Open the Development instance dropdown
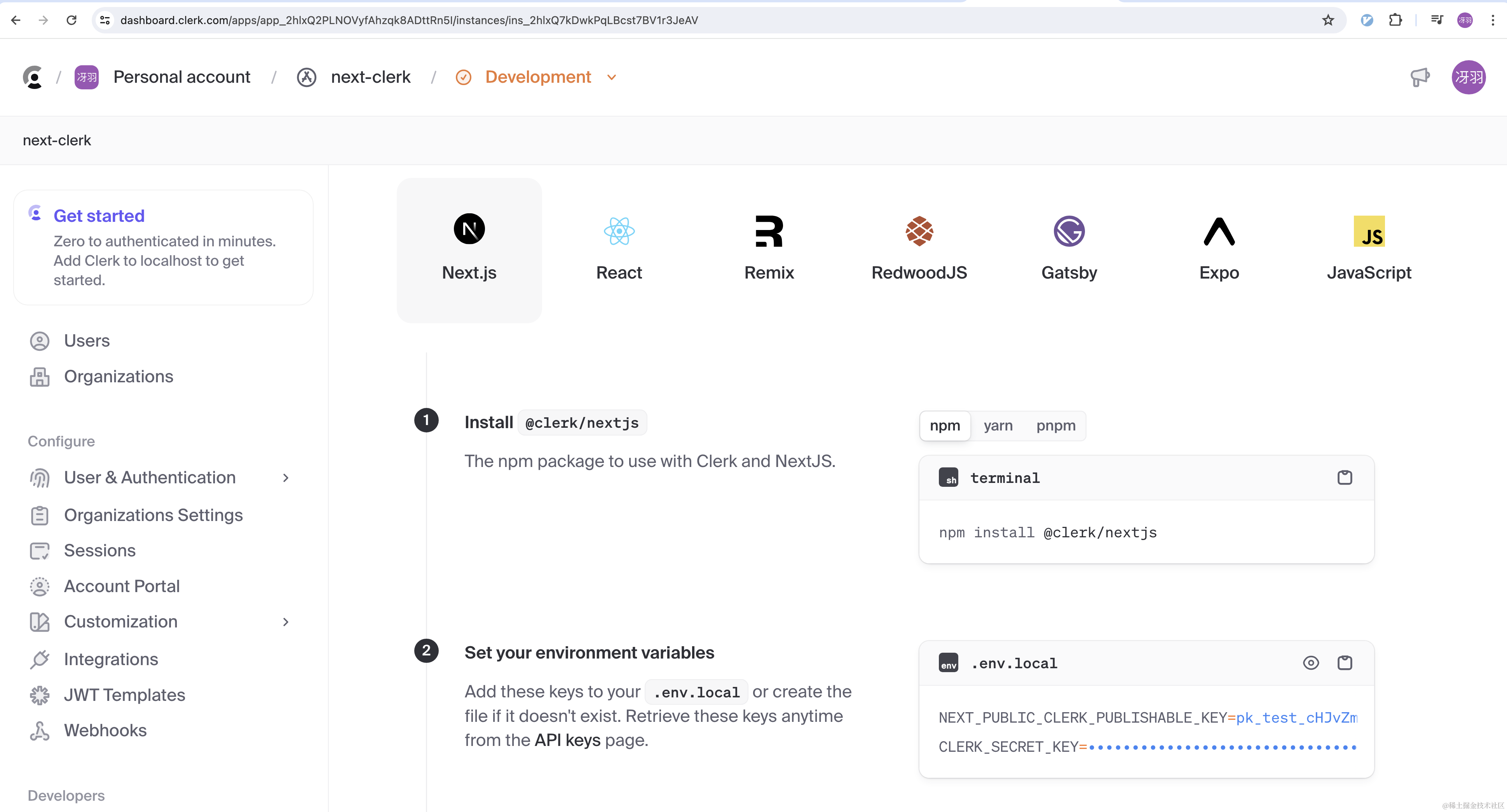The height and width of the screenshot is (812, 1507). (x=611, y=77)
